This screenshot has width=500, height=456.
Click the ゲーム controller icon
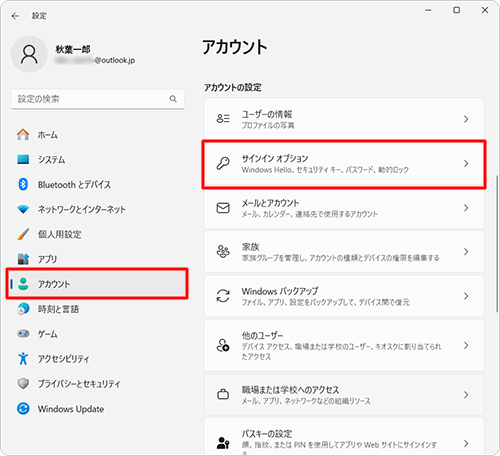pyautogui.click(x=23, y=333)
